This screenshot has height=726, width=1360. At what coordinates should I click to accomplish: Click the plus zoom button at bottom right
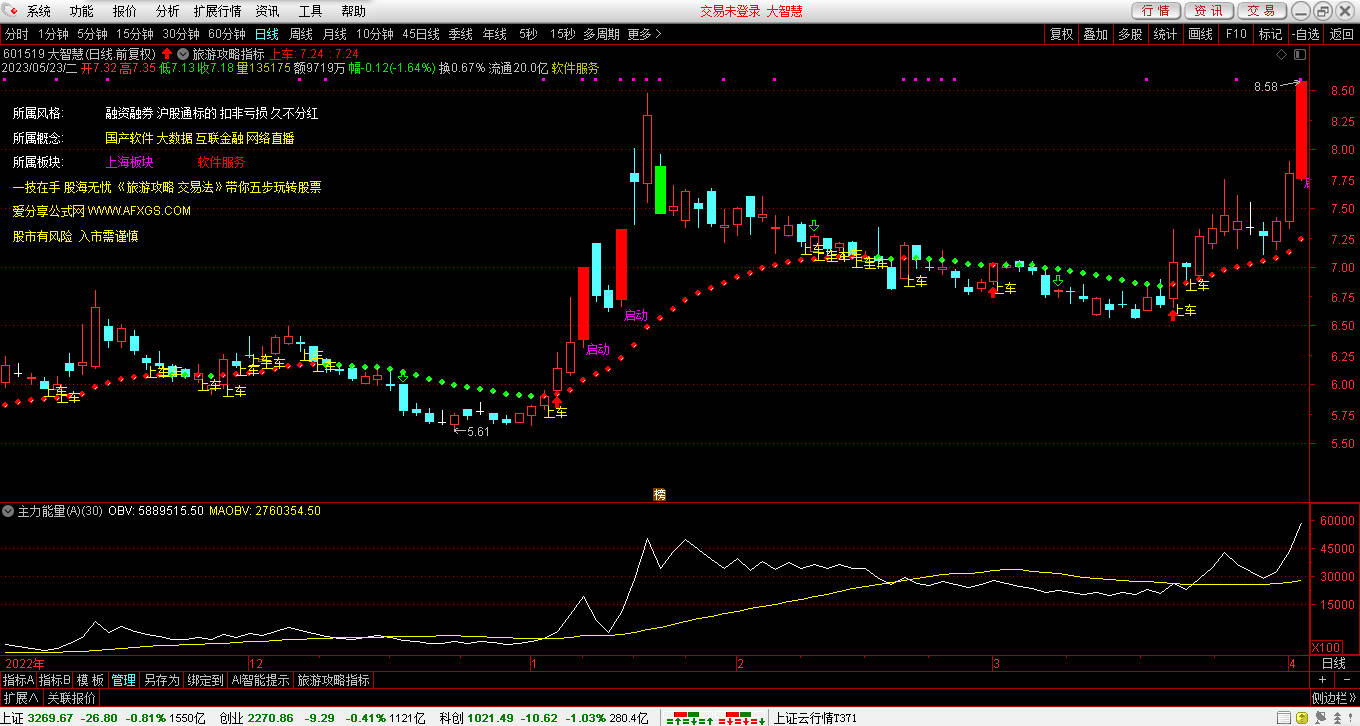(x=1322, y=680)
